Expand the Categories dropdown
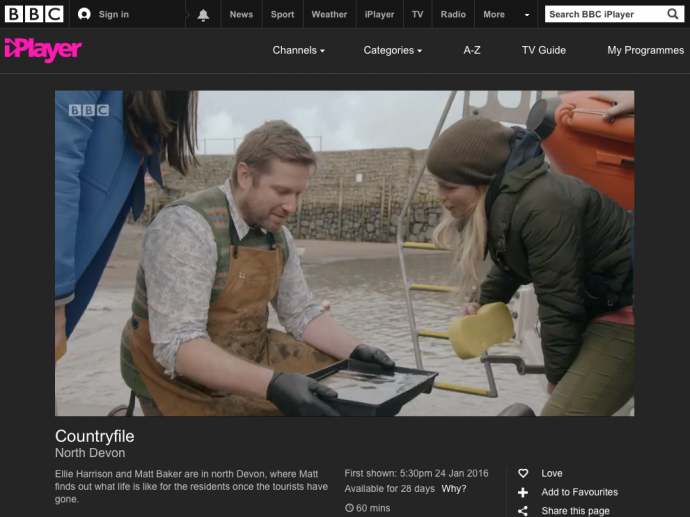Image resolution: width=690 pixels, height=517 pixels. (392, 50)
